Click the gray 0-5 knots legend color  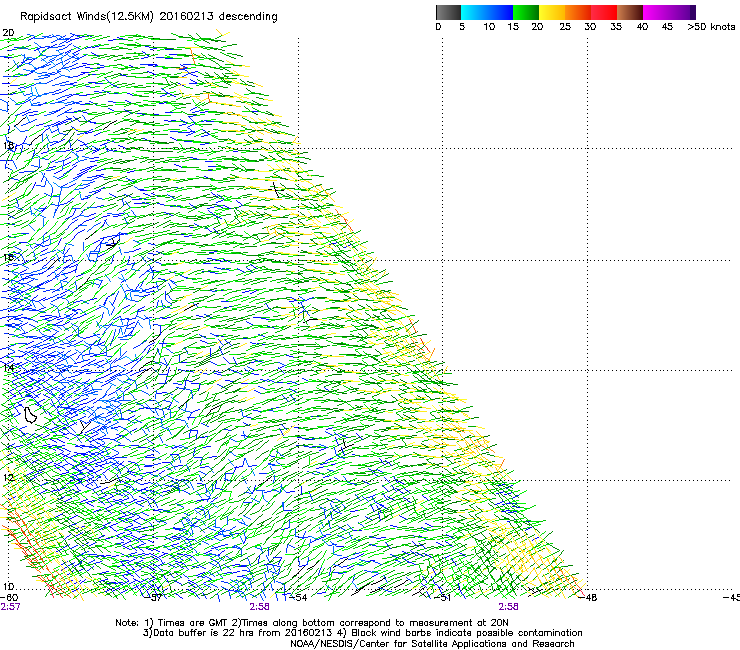pos(448,12)
